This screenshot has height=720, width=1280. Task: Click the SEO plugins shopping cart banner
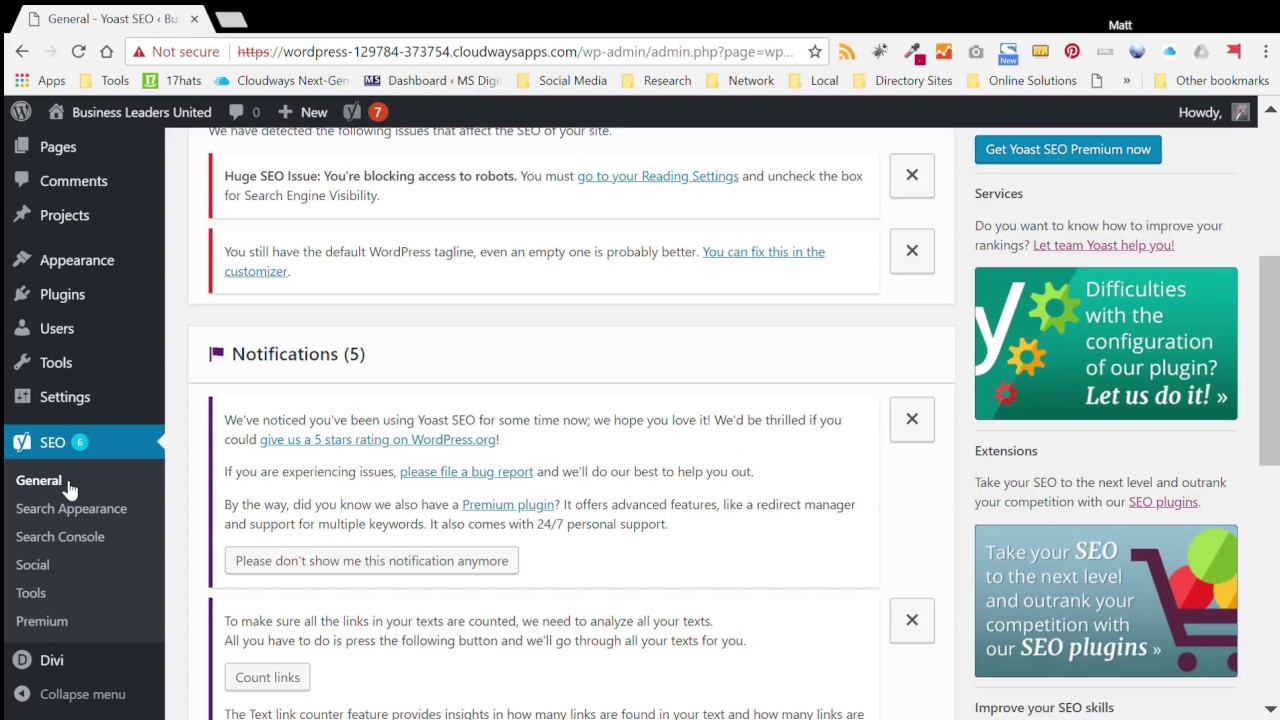point(1106,601)
